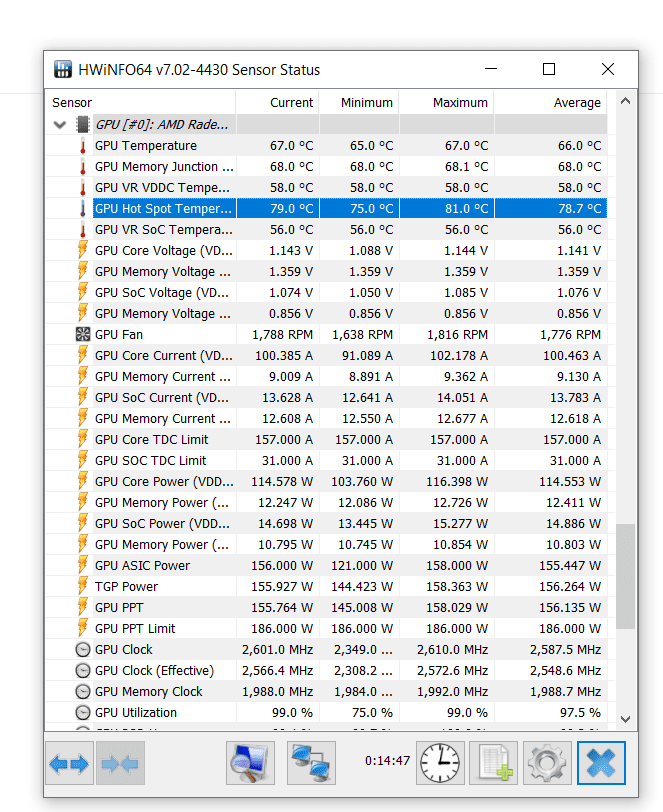Open sensor search magnifier monitor icon
The width and height of the screenshot is (663, 812).
(250, 764)
